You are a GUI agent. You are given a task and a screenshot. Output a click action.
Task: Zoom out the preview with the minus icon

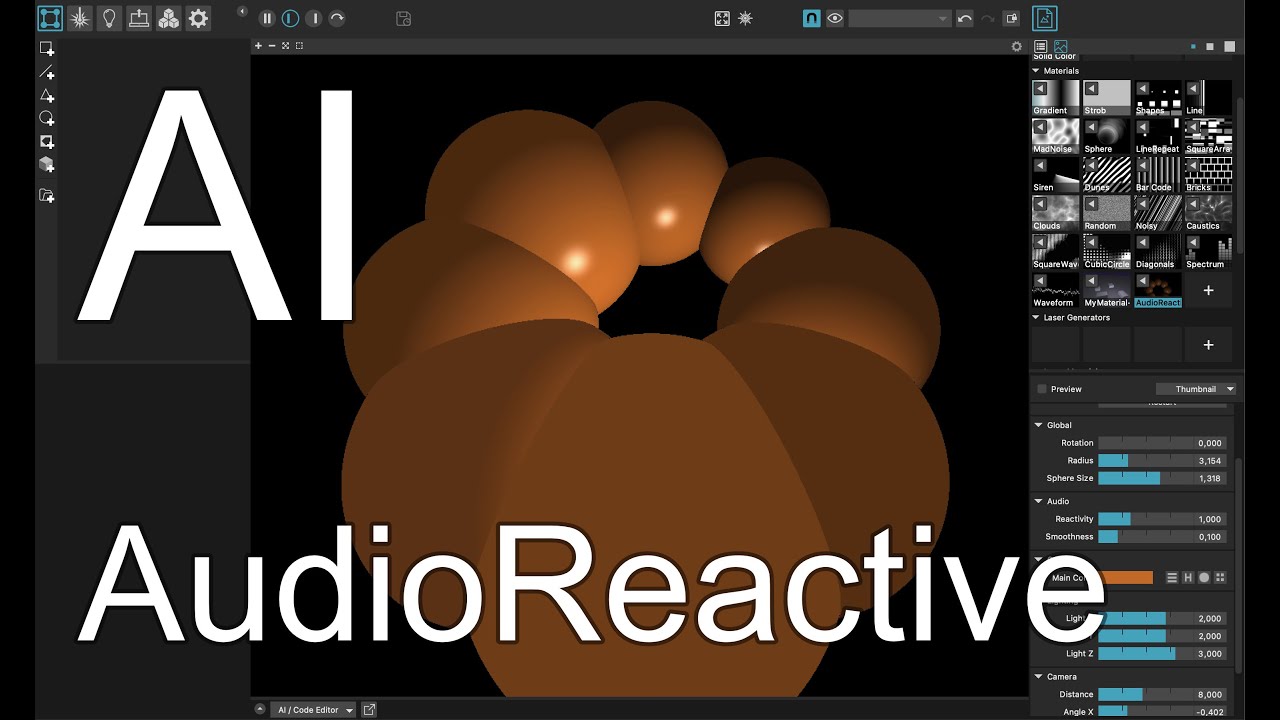pos(272,46)
